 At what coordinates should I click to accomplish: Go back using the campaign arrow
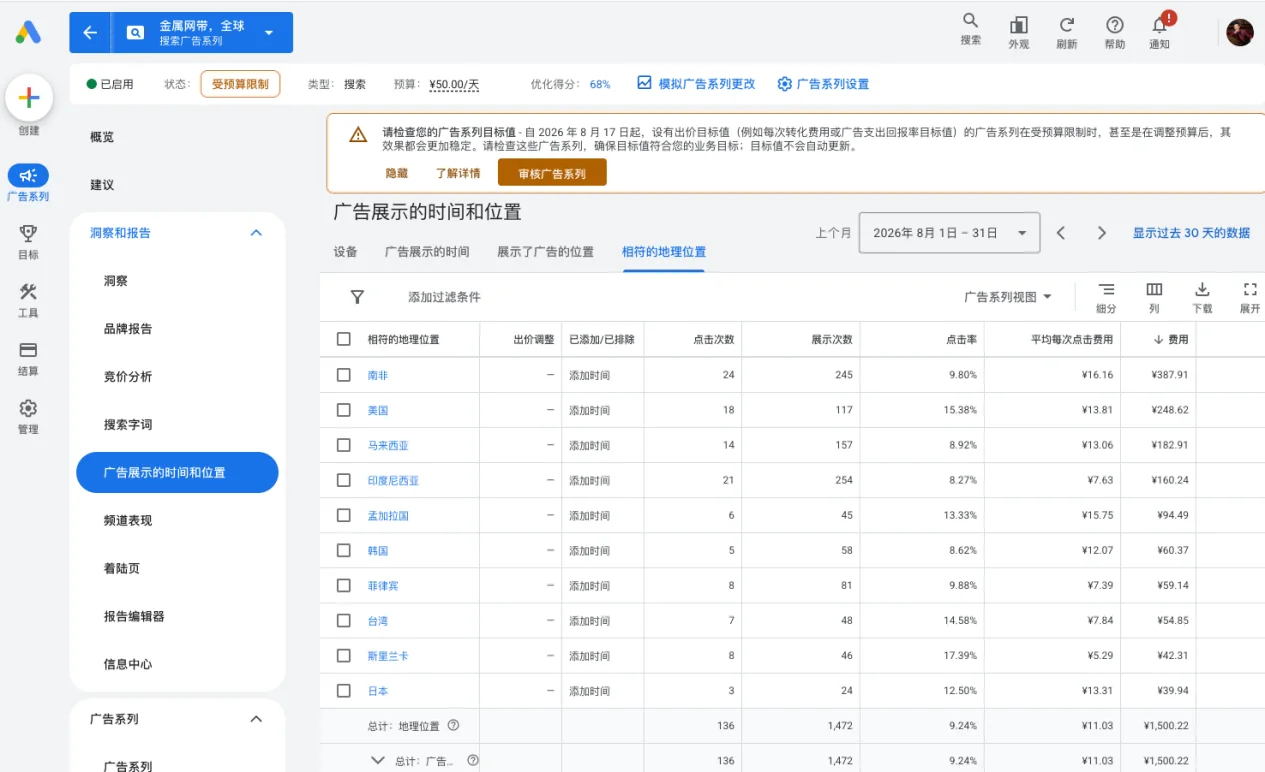(90, 32)
